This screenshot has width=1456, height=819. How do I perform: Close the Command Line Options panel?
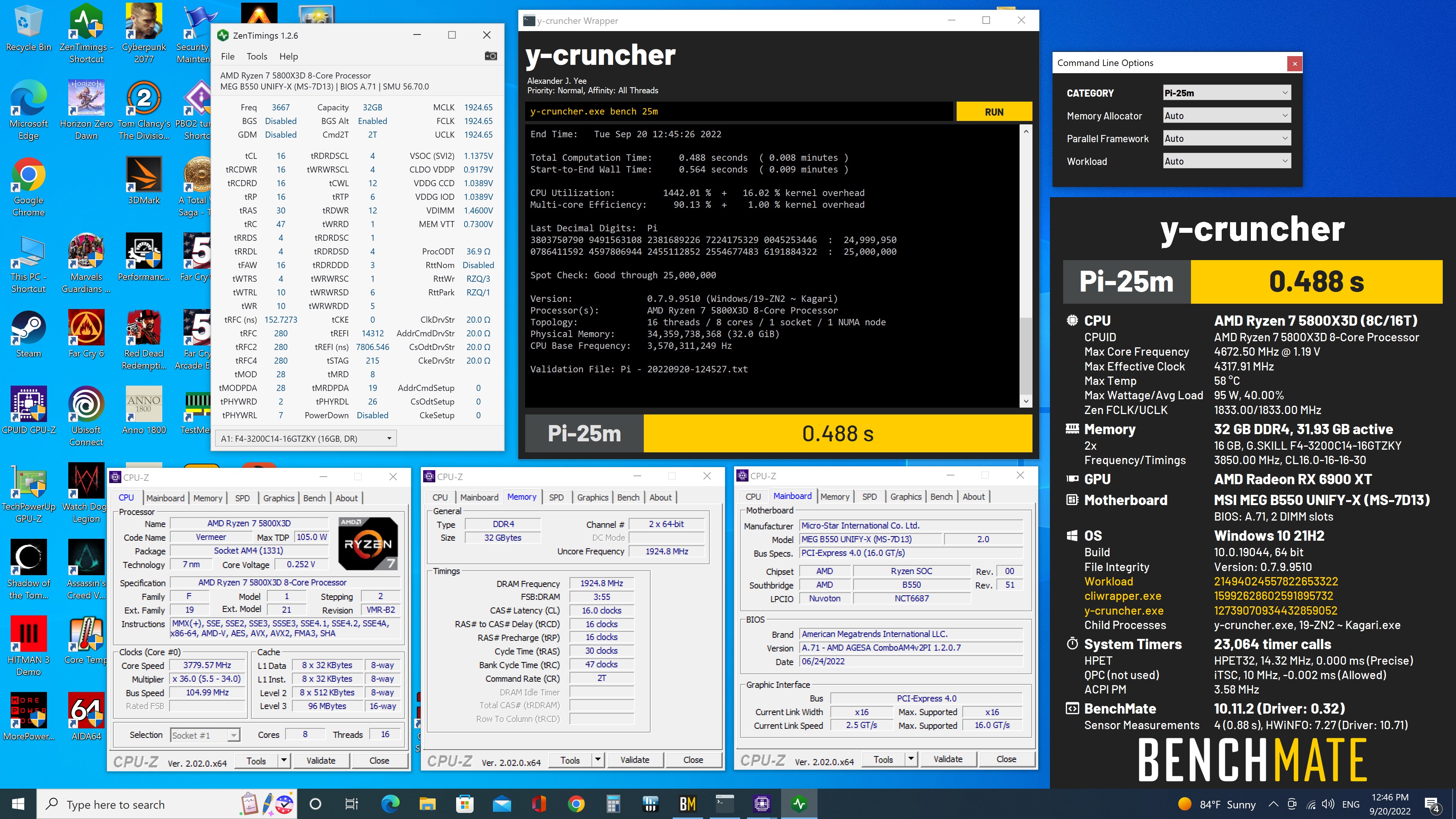[1294, 63]
